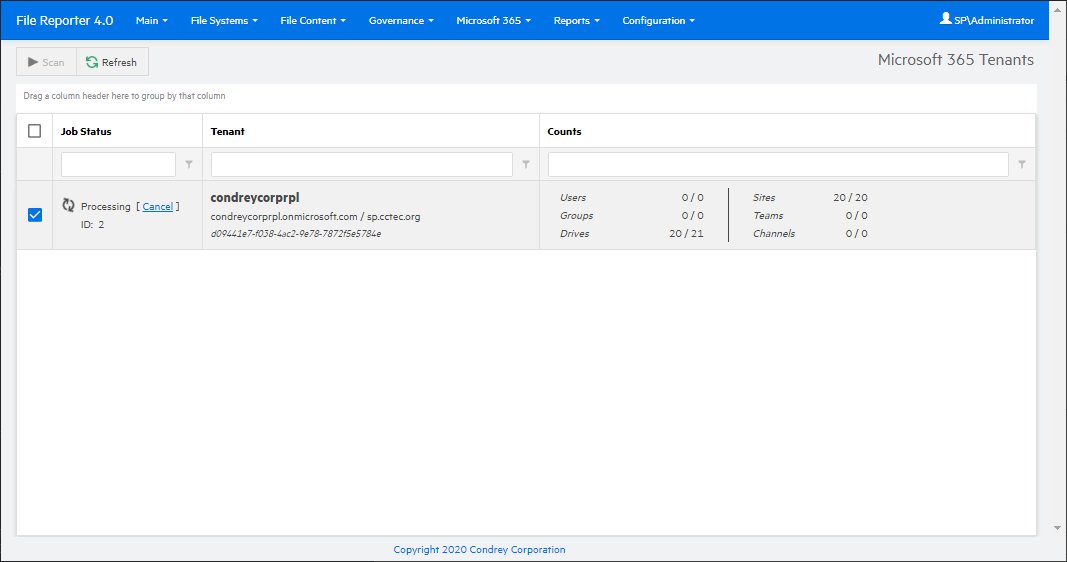
Task: Open the Governance menu
Action: pyautogui.click(x=401, y=20)
